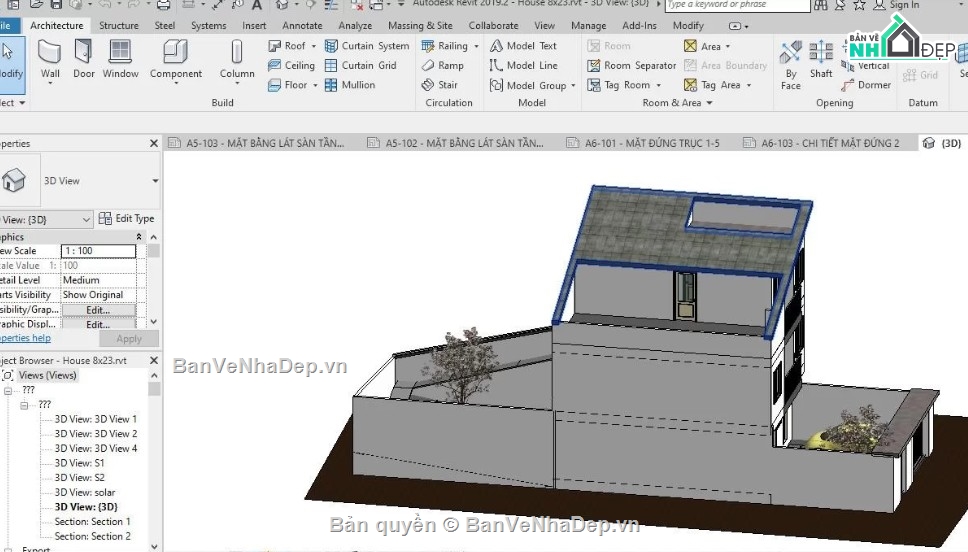Select 3D View: 3D View 1
This screenshot has width=968, height=552.
[96, 419]
